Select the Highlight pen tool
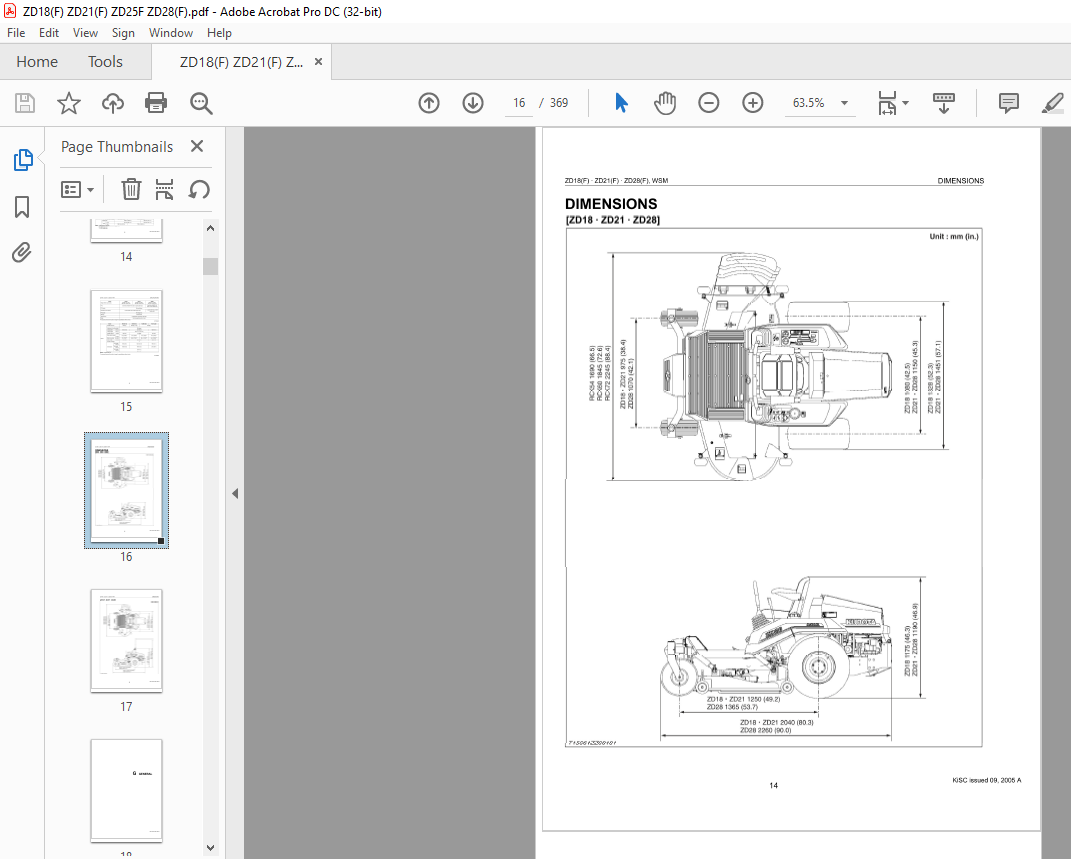The image size is (1071, 859). tap(1053, 103)
